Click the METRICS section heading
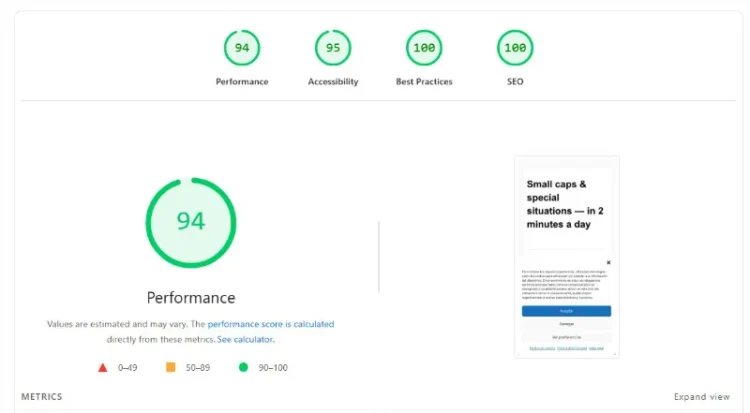Screen dimensions: 750x413 point(42,397)
